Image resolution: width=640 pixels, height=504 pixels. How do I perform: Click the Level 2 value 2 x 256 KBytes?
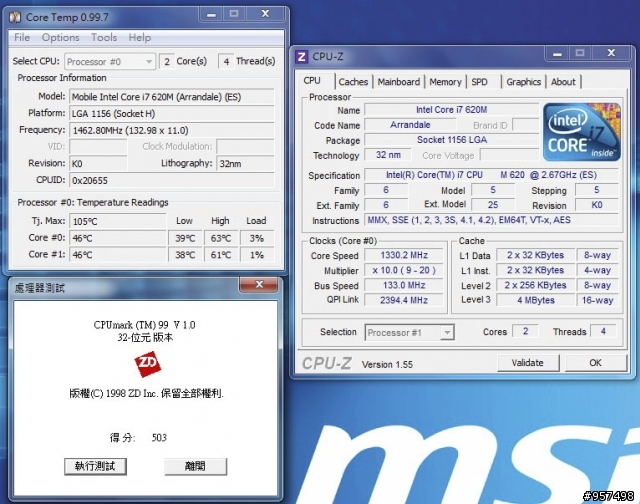coord(535,285)
